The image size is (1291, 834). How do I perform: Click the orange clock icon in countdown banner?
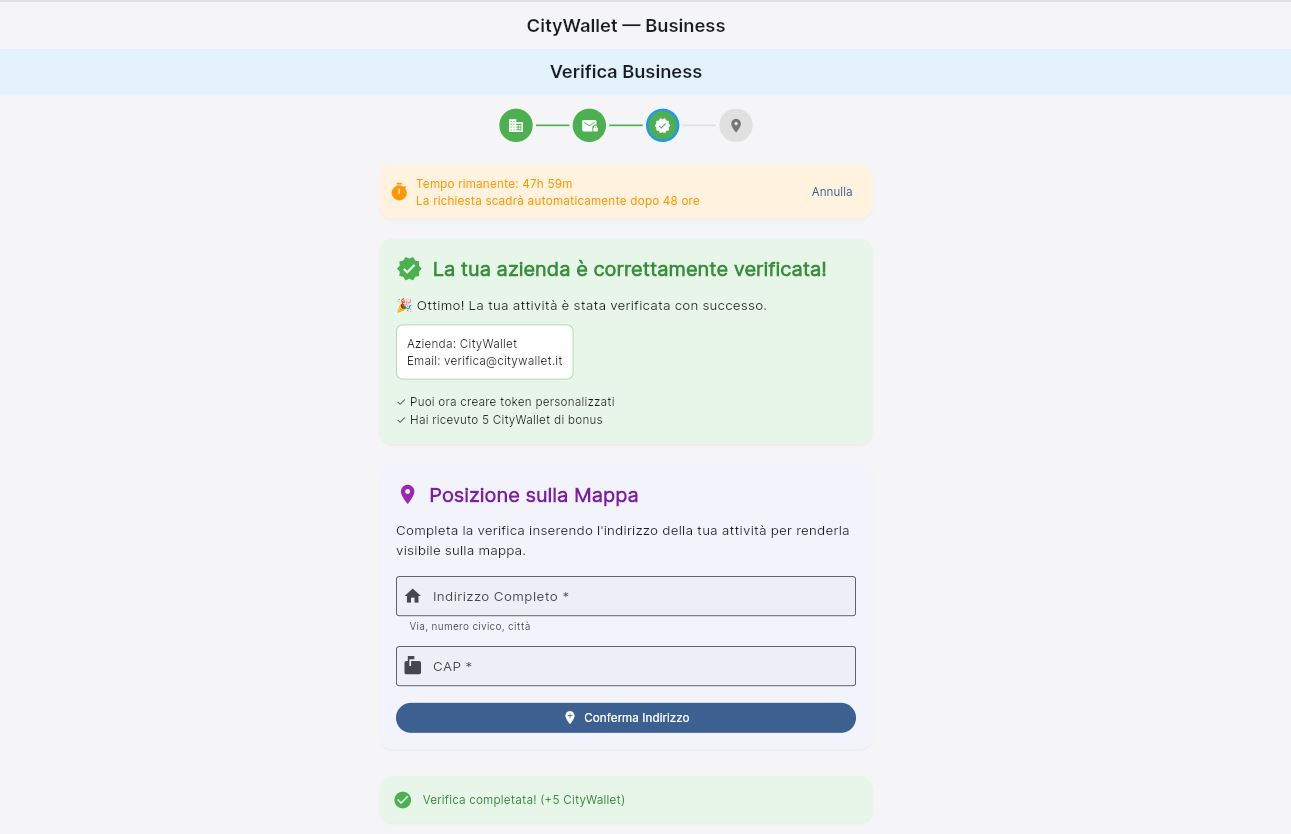click(x=400, y=191)
